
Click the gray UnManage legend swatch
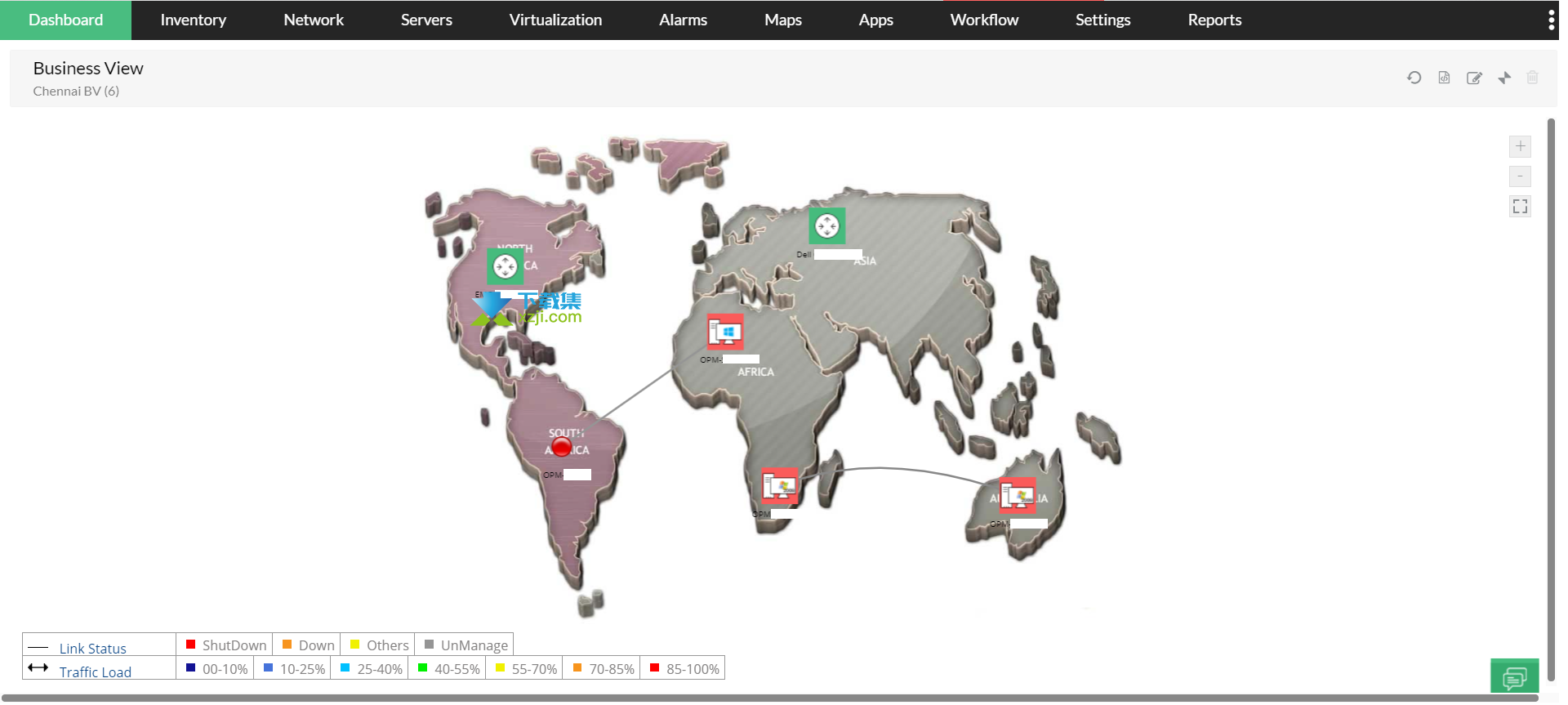(x=429, y=645)
